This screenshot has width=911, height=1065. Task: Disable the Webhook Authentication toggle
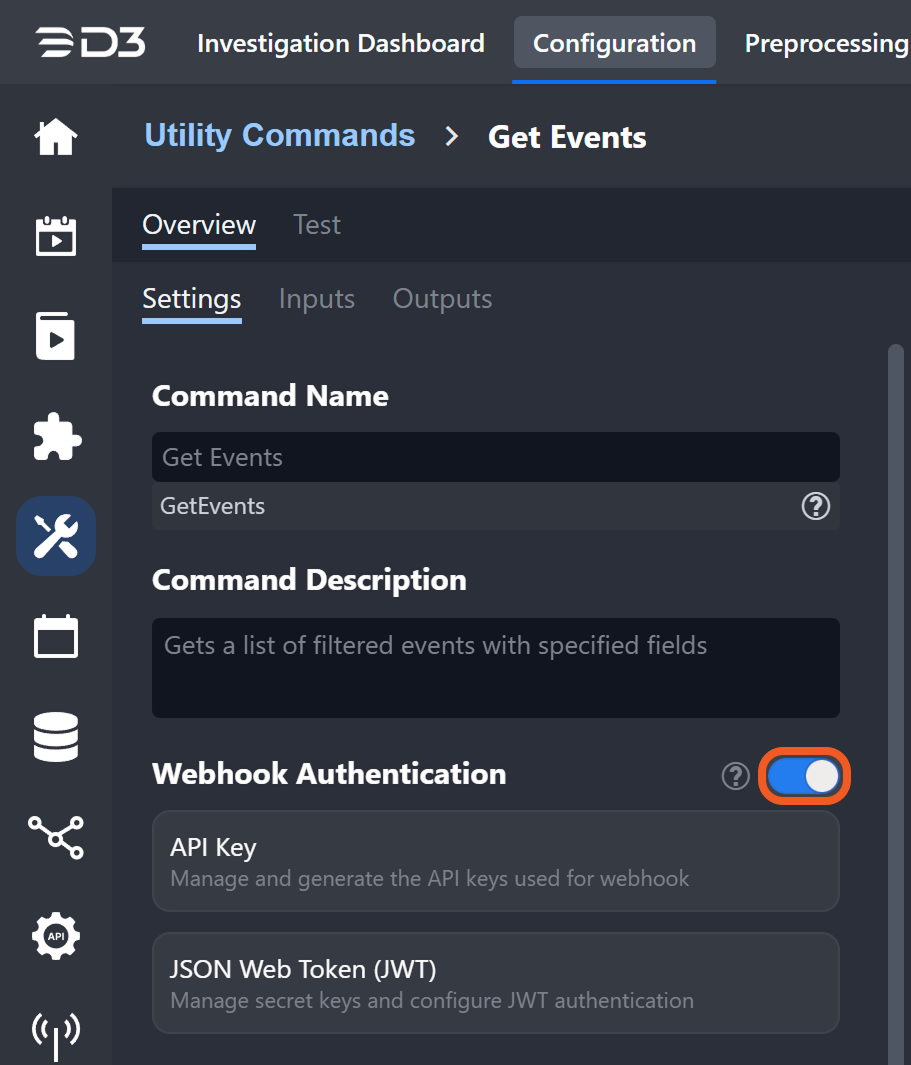click(805, 776)
